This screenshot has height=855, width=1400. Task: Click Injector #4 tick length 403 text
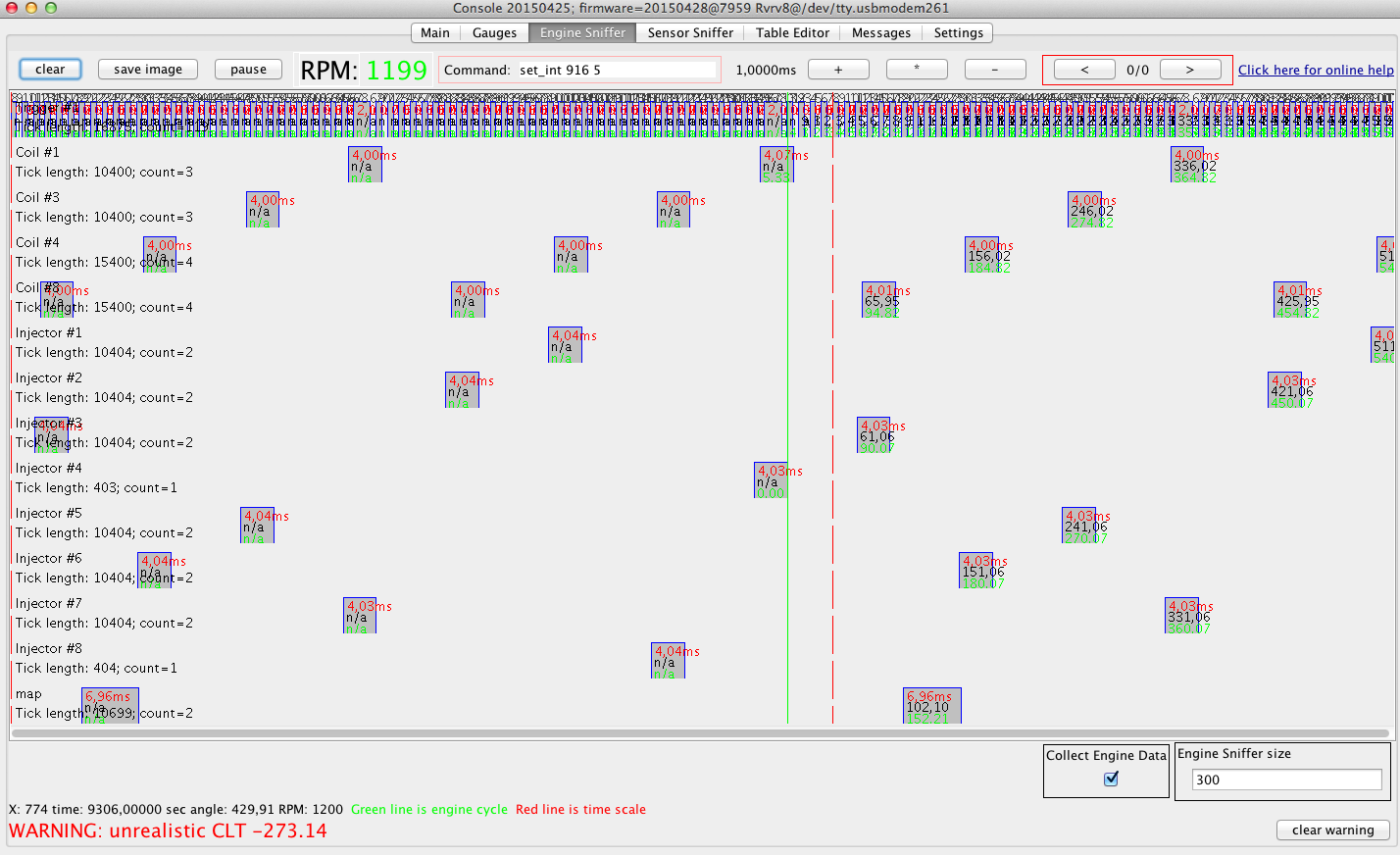point(96,487)
